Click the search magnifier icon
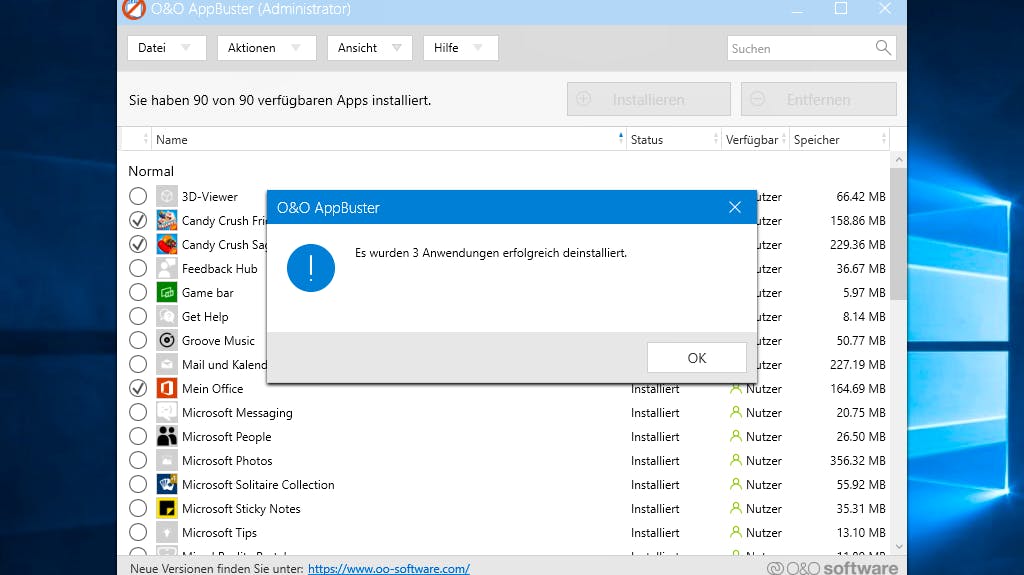The image size is (1024, 575). [883, 48]
